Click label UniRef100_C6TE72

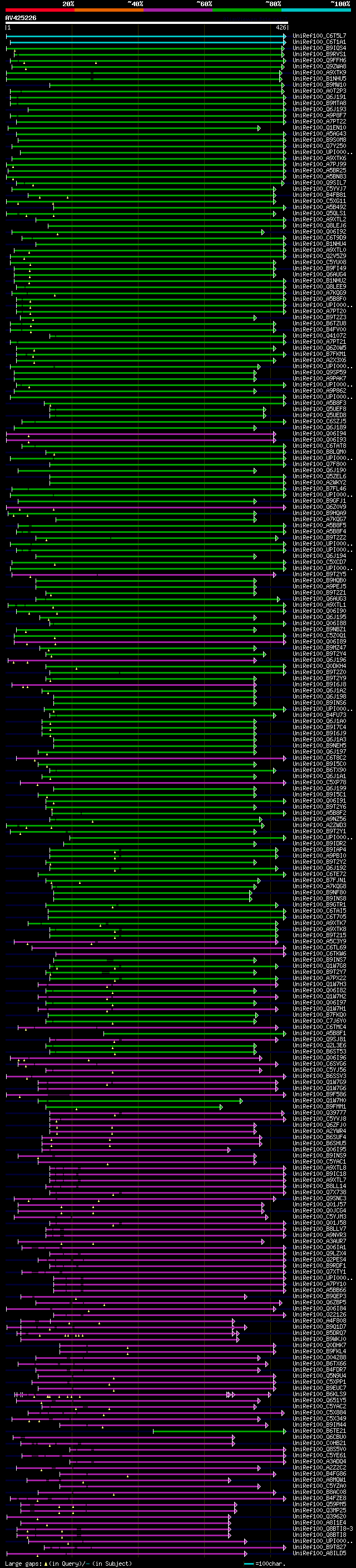point(319,874)
